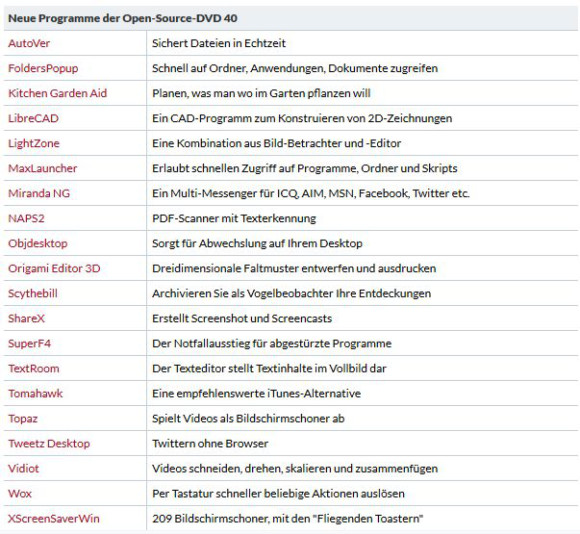The width and height of the screenshot is (580, 534).
Task: Open the Vidiot link
Action: point(23,469)
